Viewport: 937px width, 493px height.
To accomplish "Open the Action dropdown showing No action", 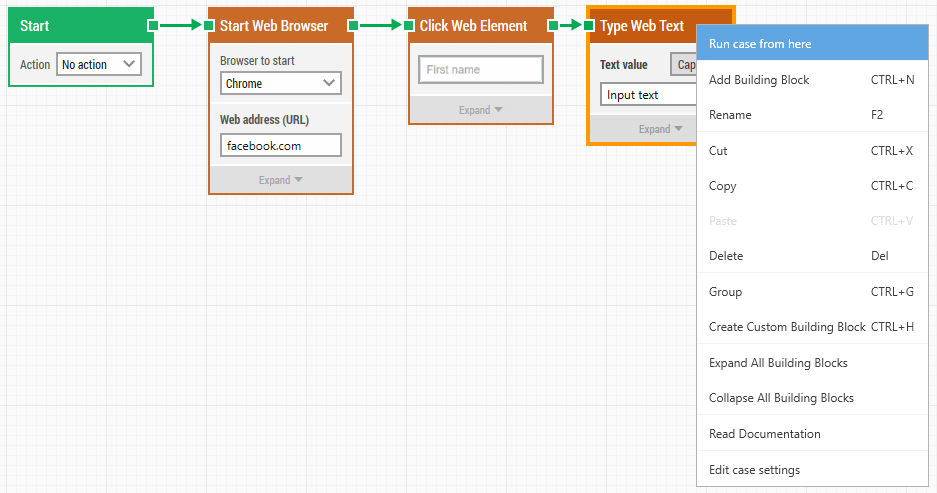I will 99,64.
